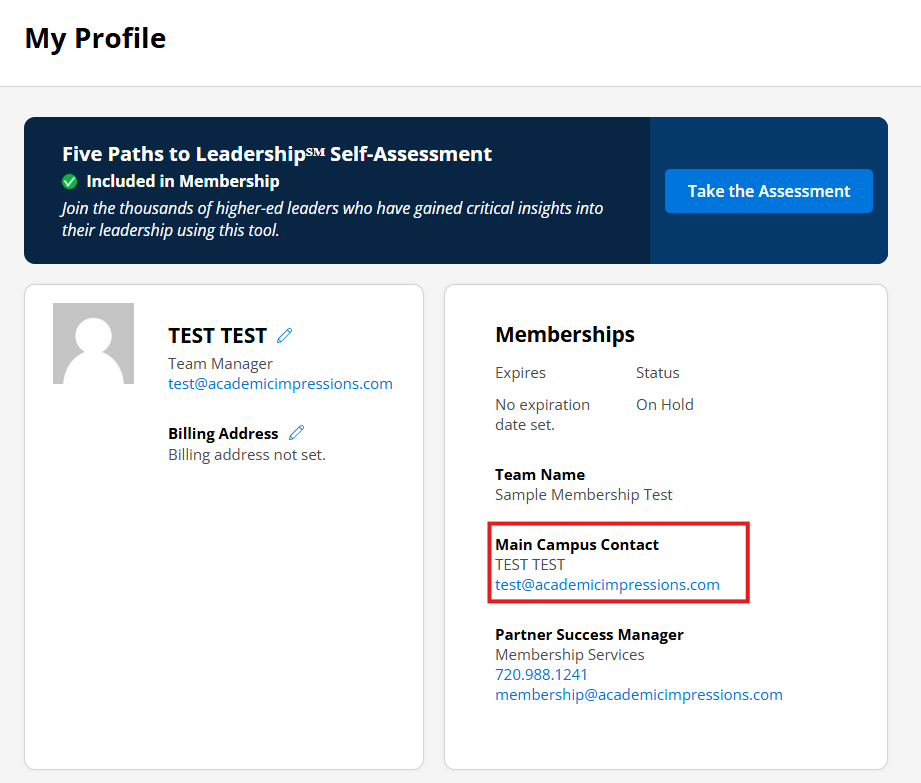Click the Team Manager role text
Viewport: 921px width, 783px height.
coord(220,364)
